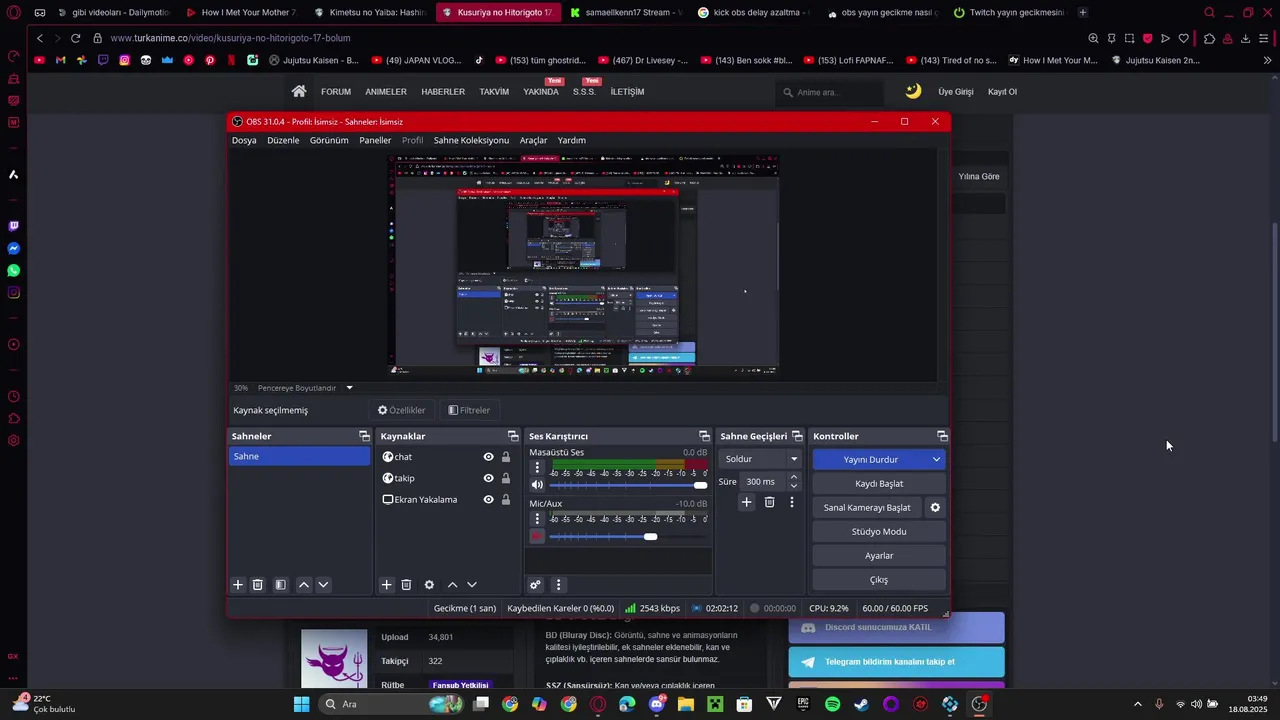The width and height of the screenshot is (1280, 720).
Task: Open Özellikler source properties button
Action: point(401,410)
